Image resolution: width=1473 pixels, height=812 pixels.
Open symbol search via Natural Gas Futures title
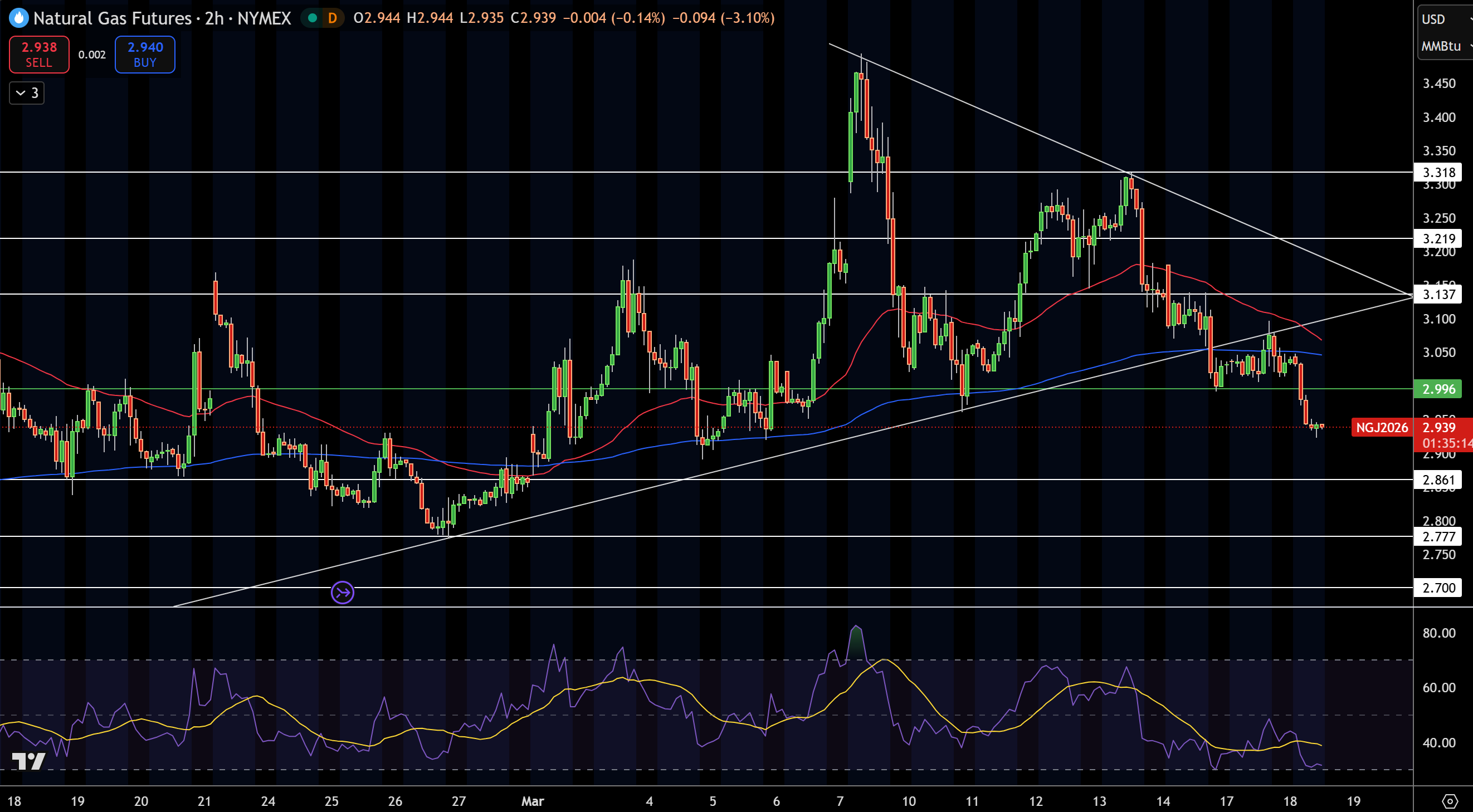pos(112,18)
